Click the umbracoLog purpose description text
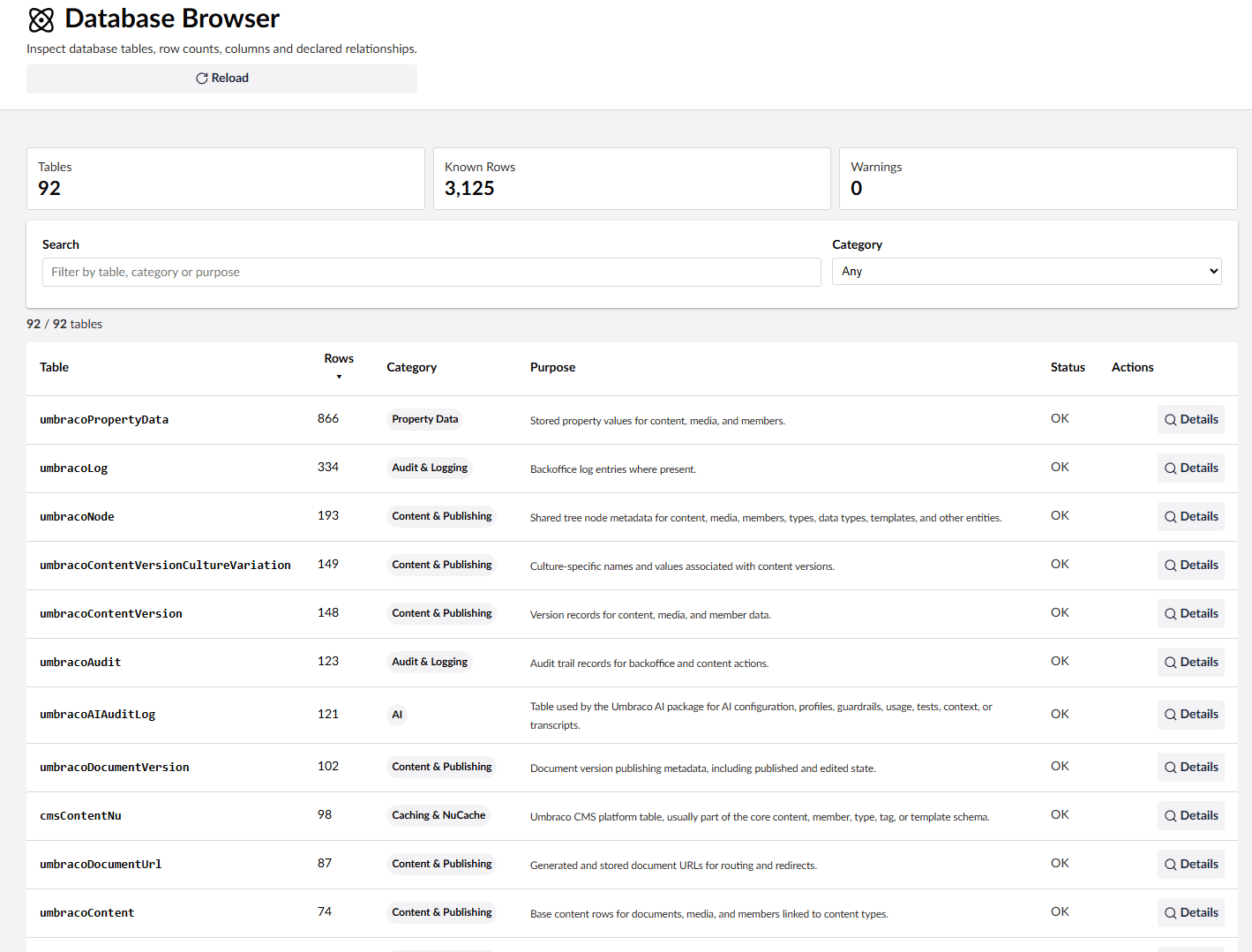 coord(613,469)
